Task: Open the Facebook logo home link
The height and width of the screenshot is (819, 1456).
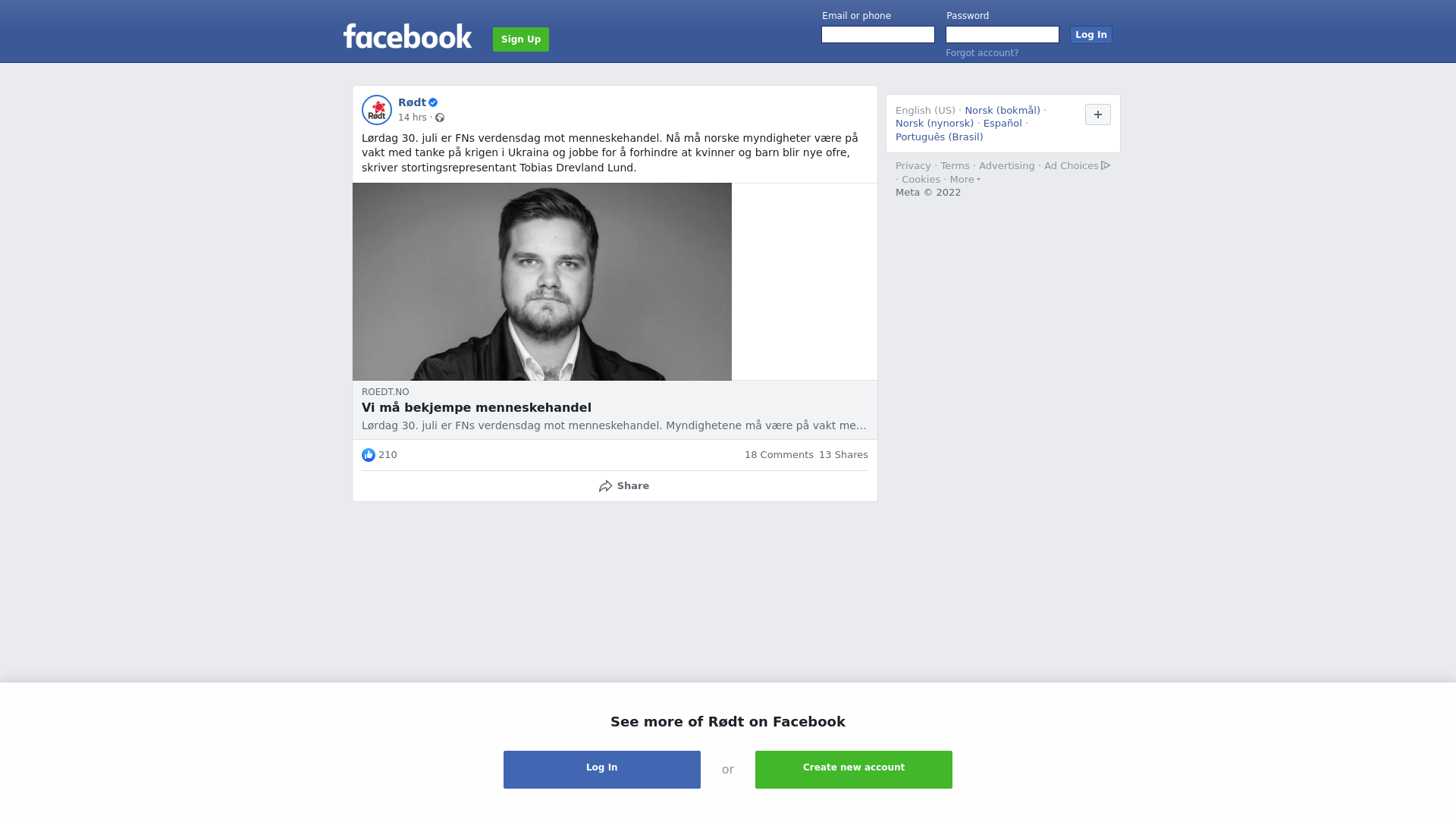Action: [407, 36]
